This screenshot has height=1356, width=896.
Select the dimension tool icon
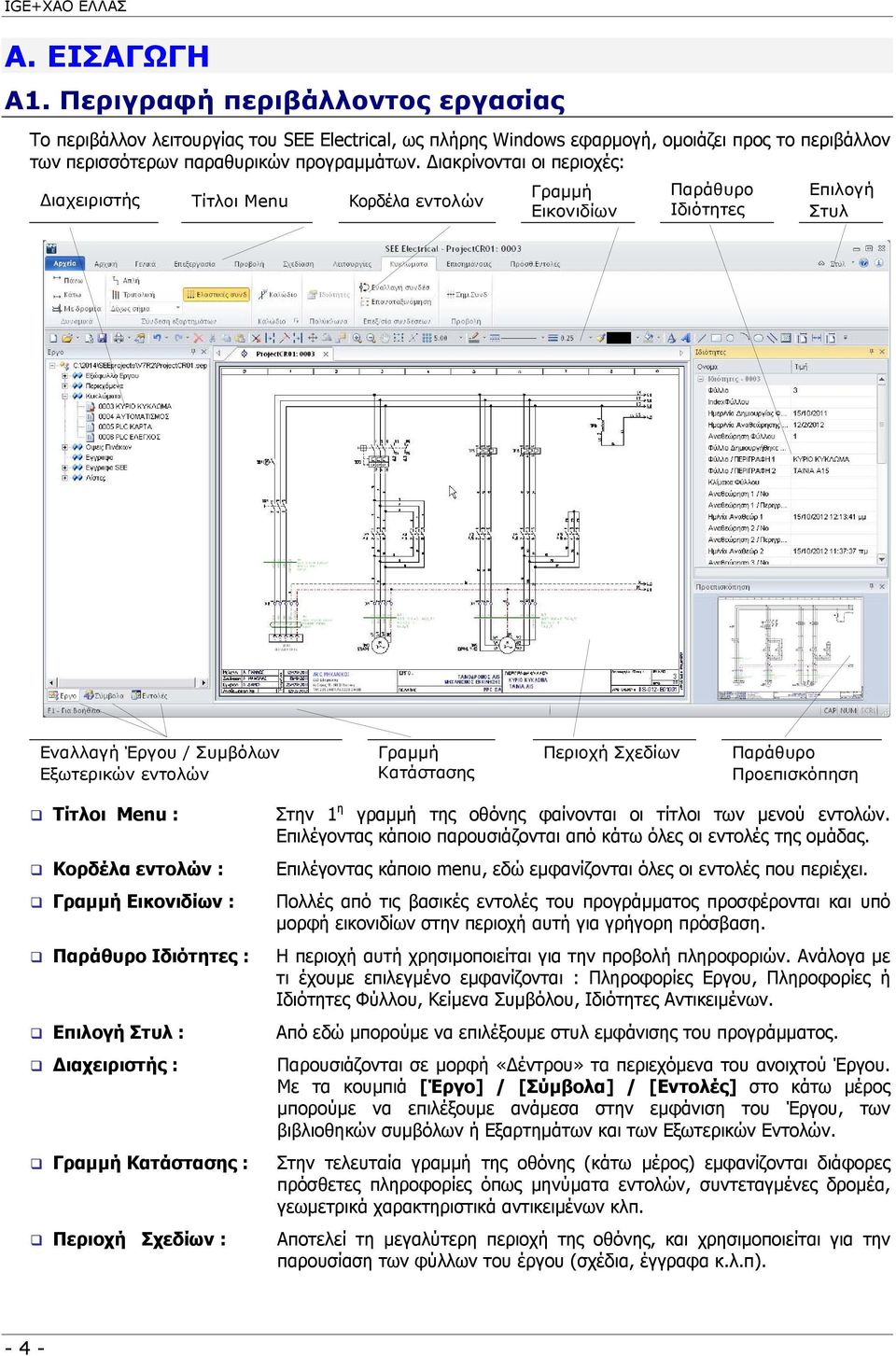[x=817, y=338]
